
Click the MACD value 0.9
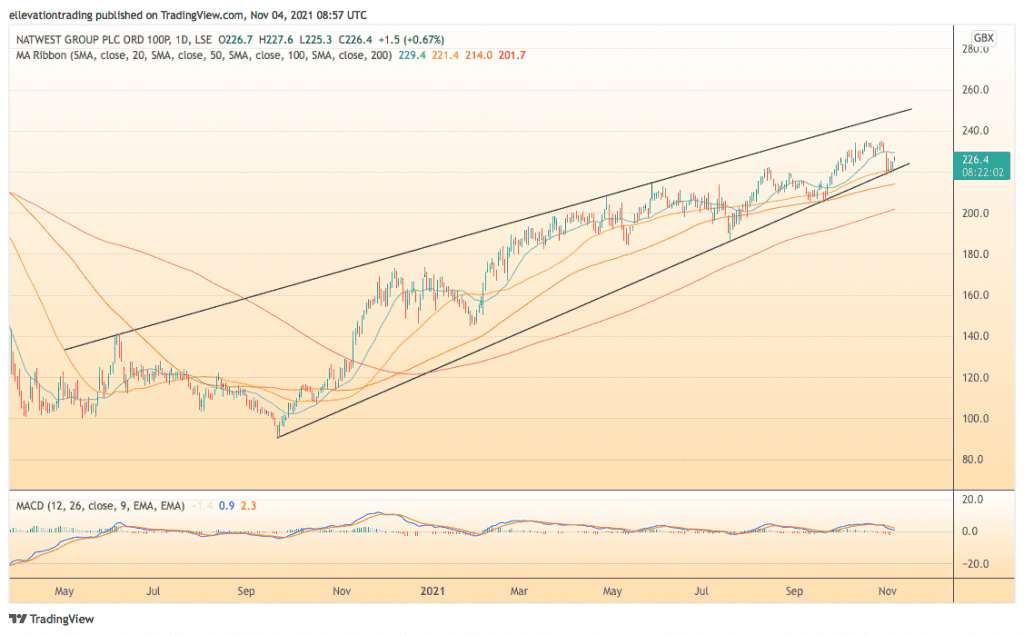(227, 506)
